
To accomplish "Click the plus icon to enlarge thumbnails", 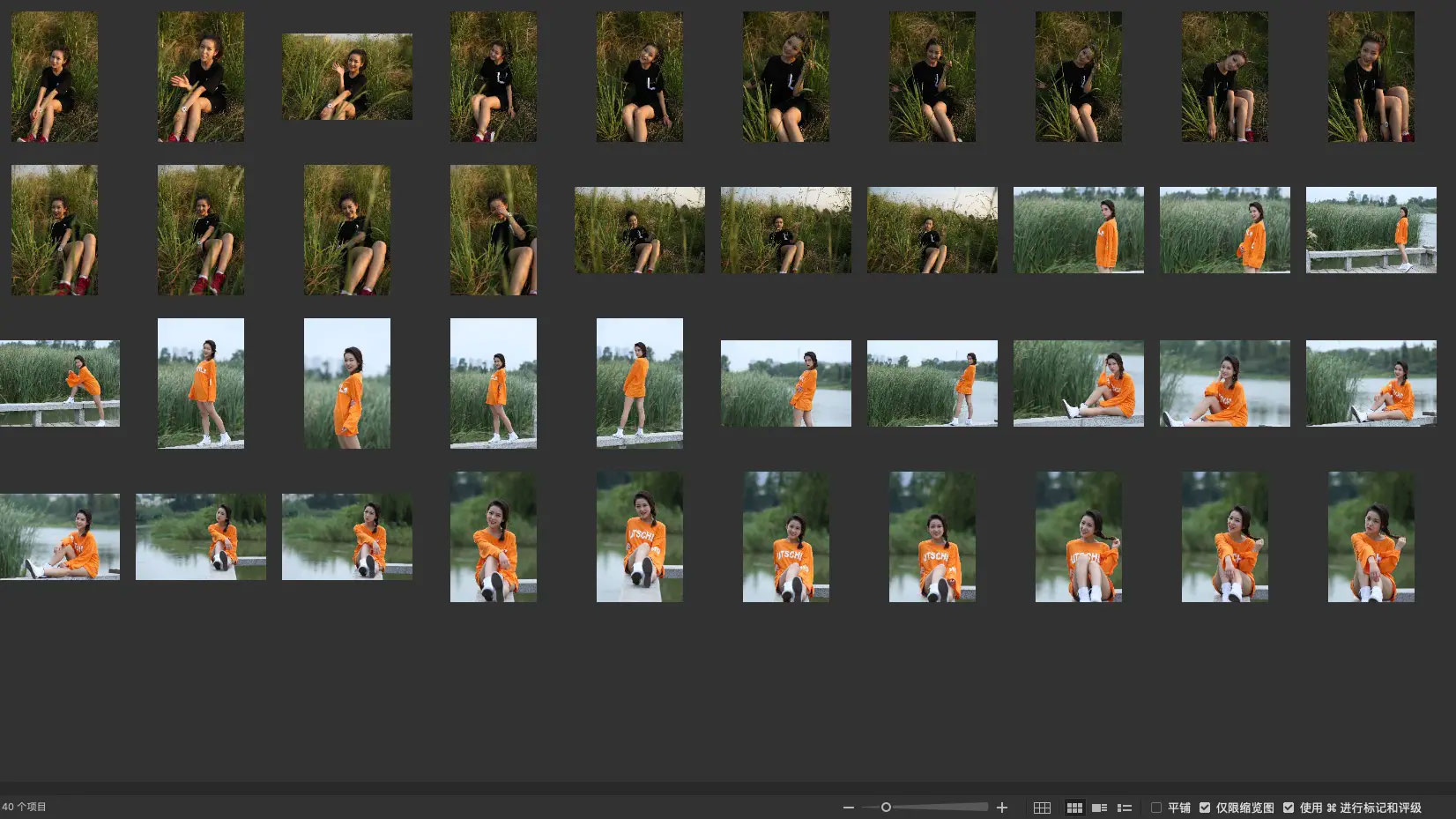I will click(x=1001, y=808).
